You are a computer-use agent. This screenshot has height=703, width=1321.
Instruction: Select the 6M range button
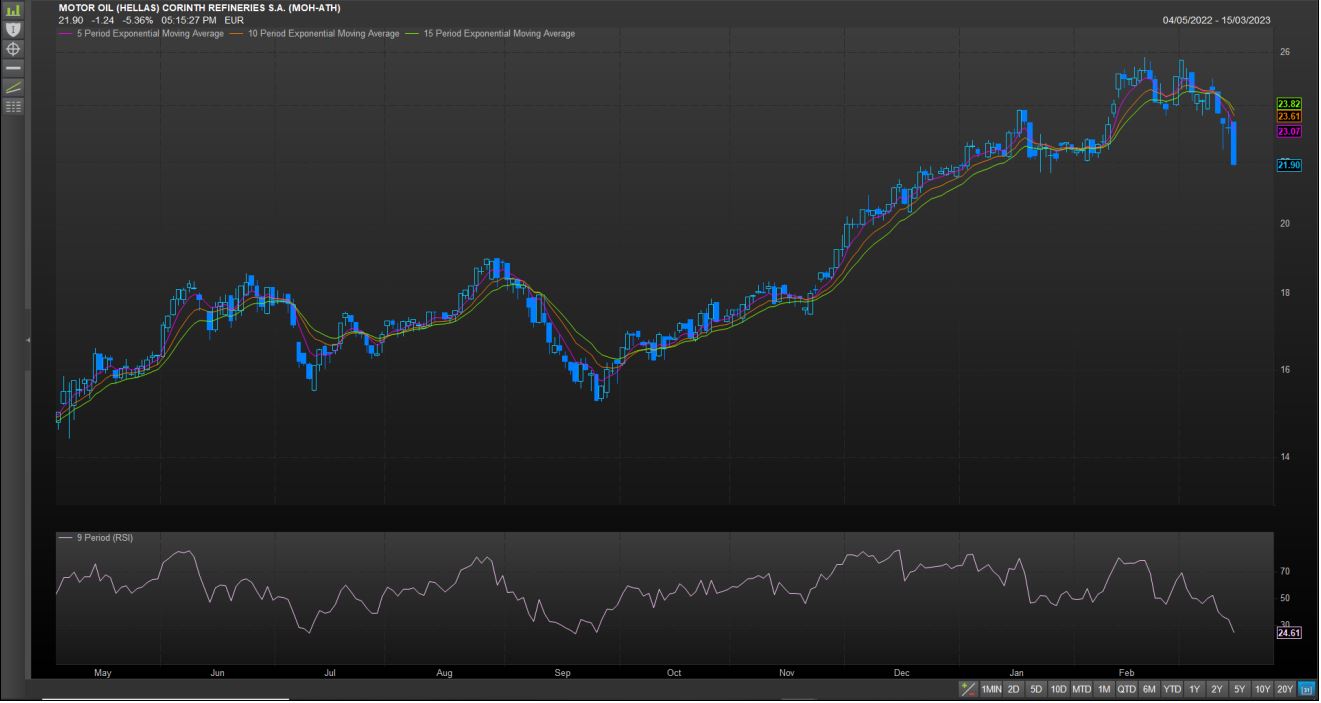[1149, 689]
